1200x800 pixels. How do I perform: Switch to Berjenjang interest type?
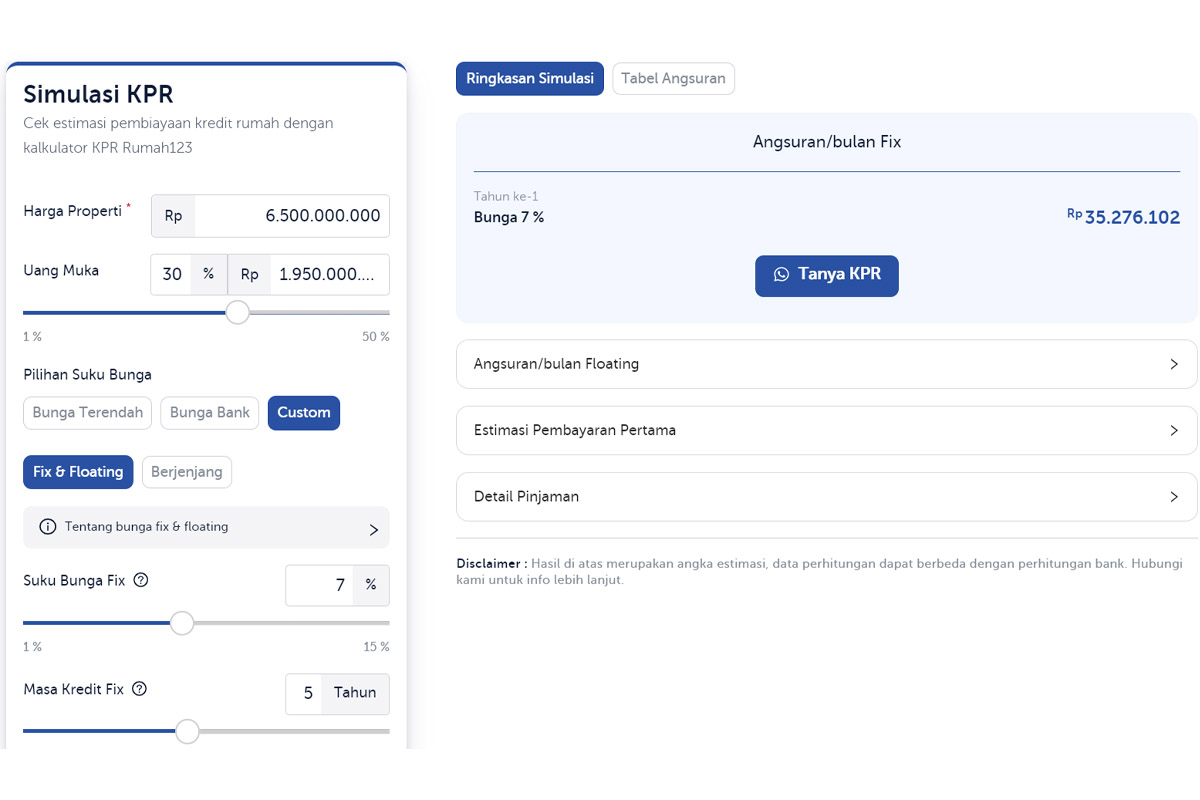tap(187, 472)
